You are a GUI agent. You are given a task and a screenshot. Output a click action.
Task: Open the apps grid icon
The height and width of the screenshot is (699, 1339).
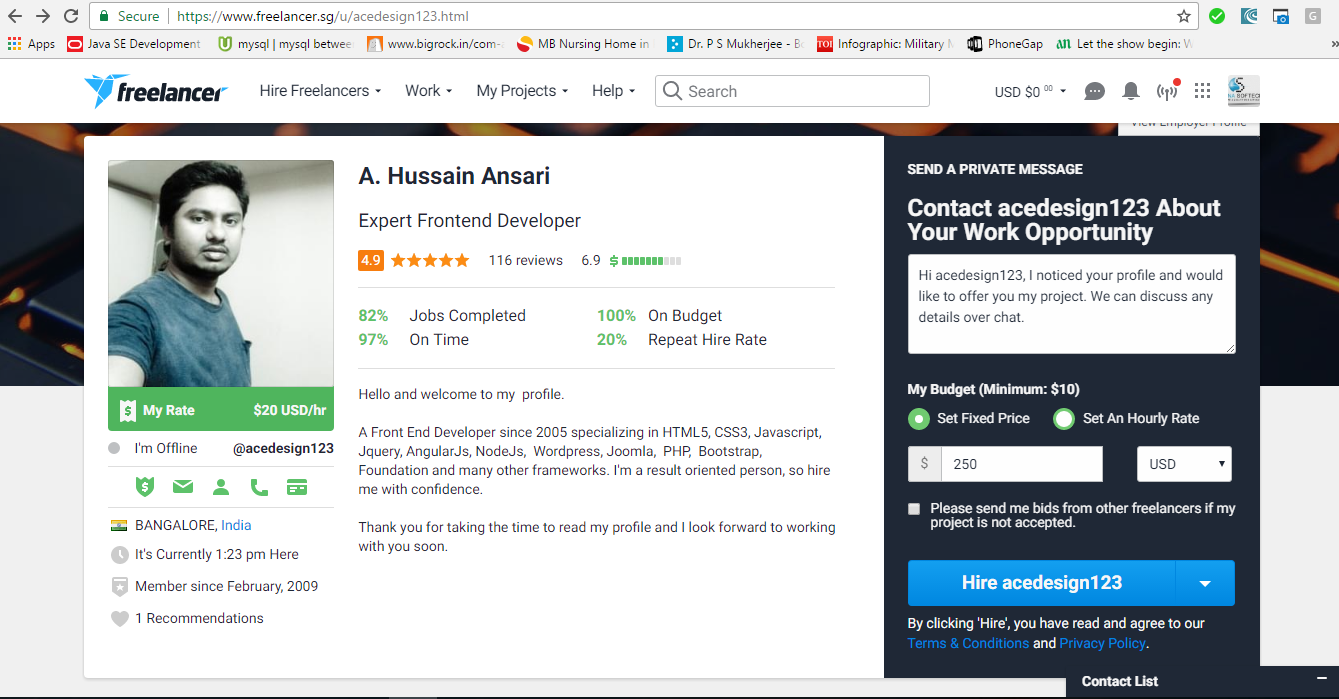coord(1203,91)
